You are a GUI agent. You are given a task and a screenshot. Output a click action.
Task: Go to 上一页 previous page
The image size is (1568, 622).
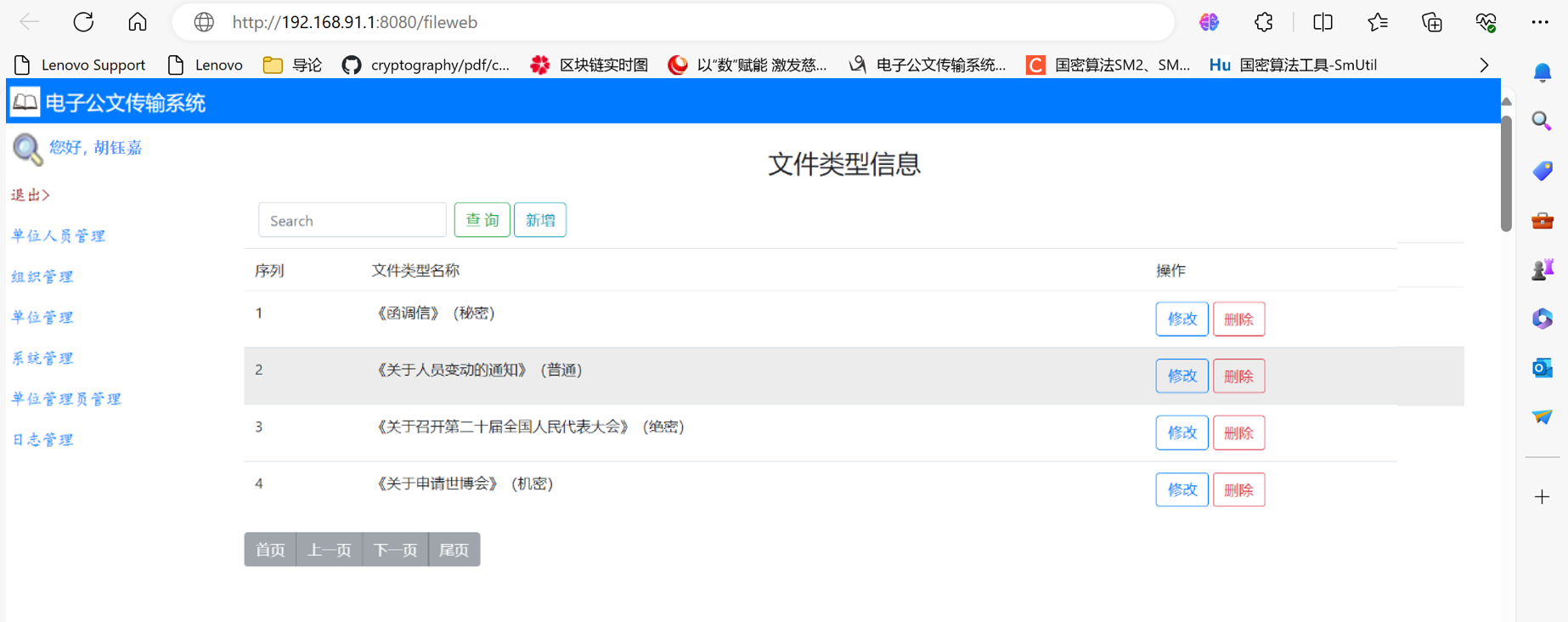pyautogui.click(x=329, y=550)
